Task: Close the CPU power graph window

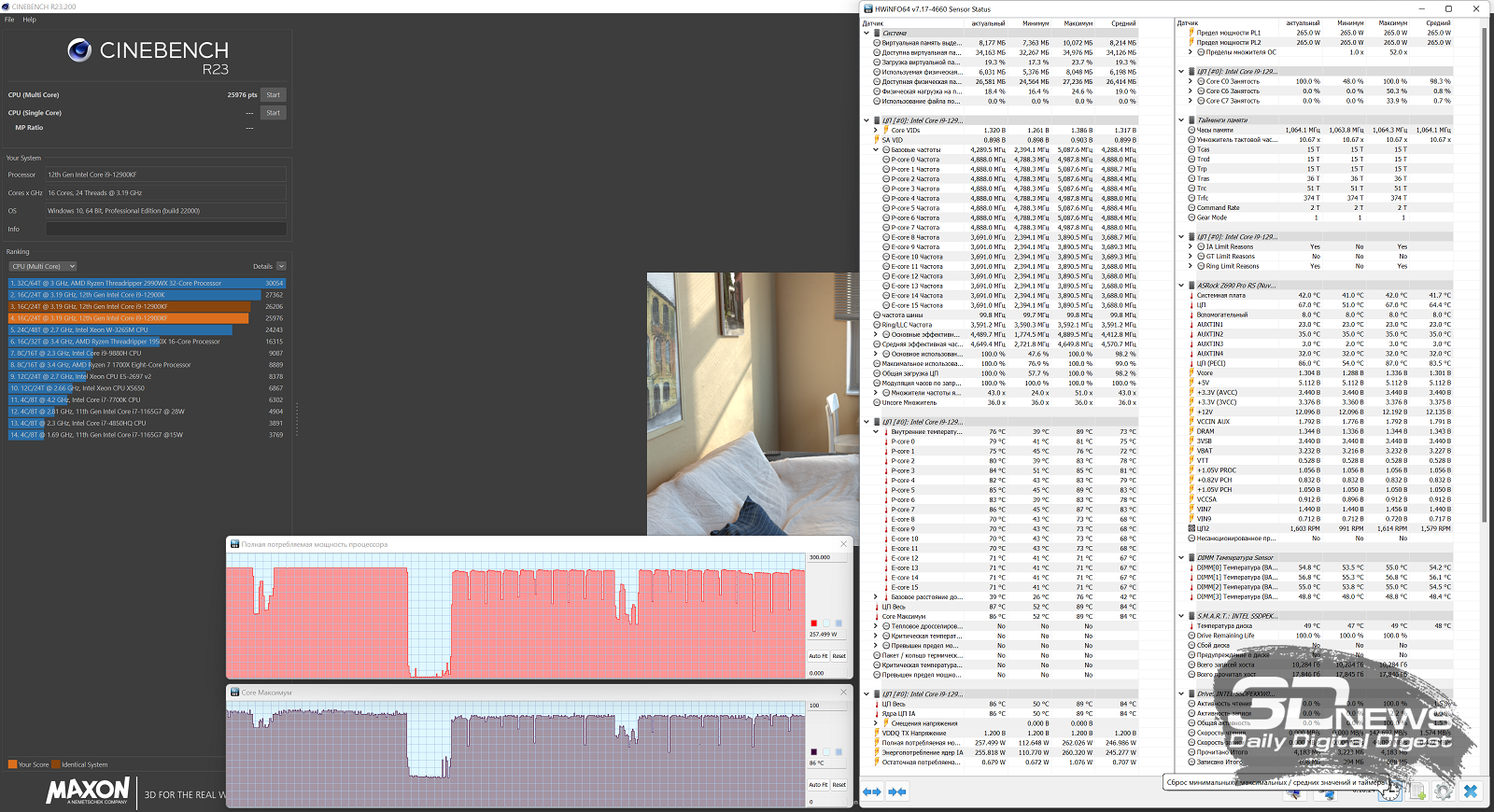Action: [843, 544]
